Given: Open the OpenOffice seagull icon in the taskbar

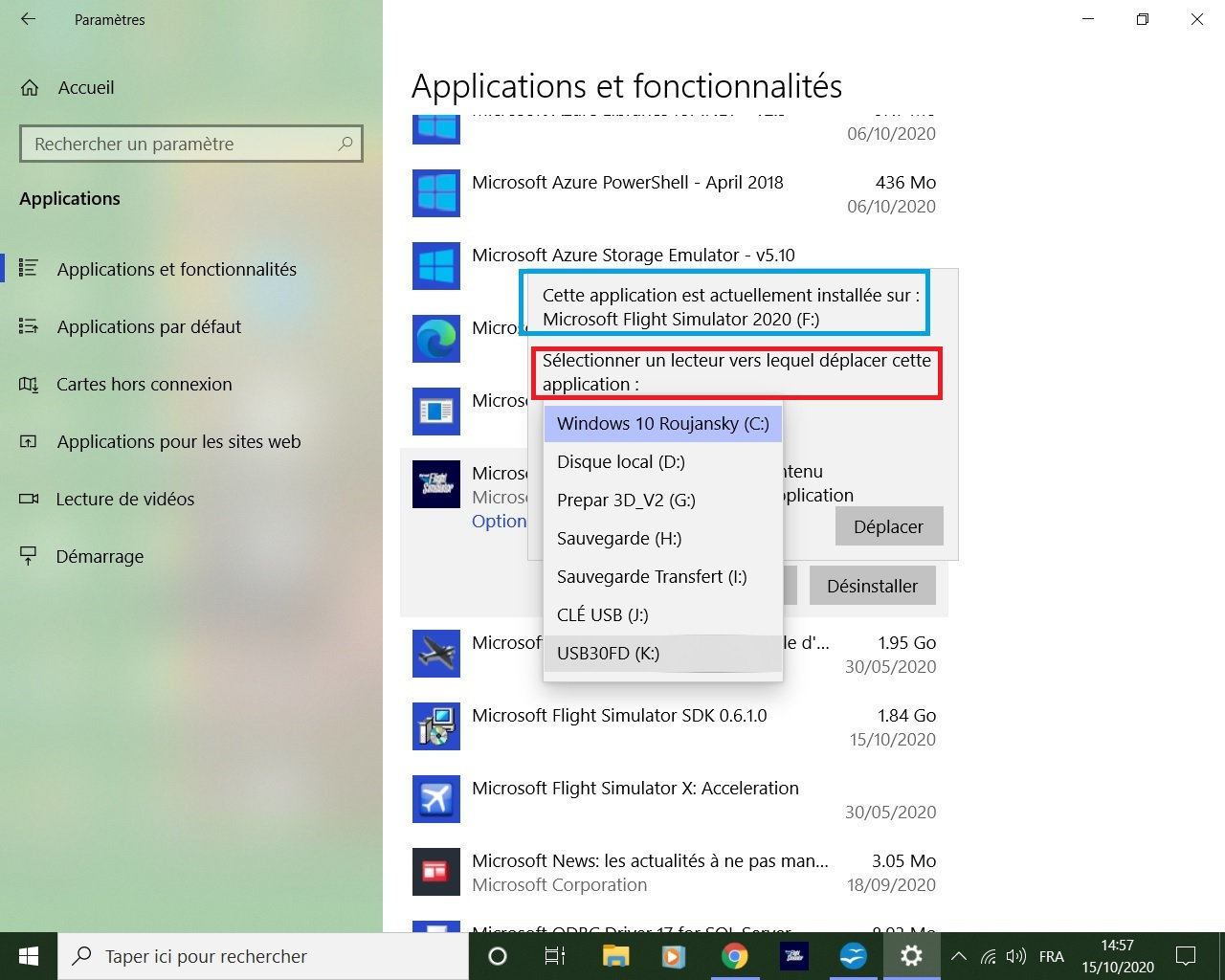Looking at the screenshot, I should (853, 956).
